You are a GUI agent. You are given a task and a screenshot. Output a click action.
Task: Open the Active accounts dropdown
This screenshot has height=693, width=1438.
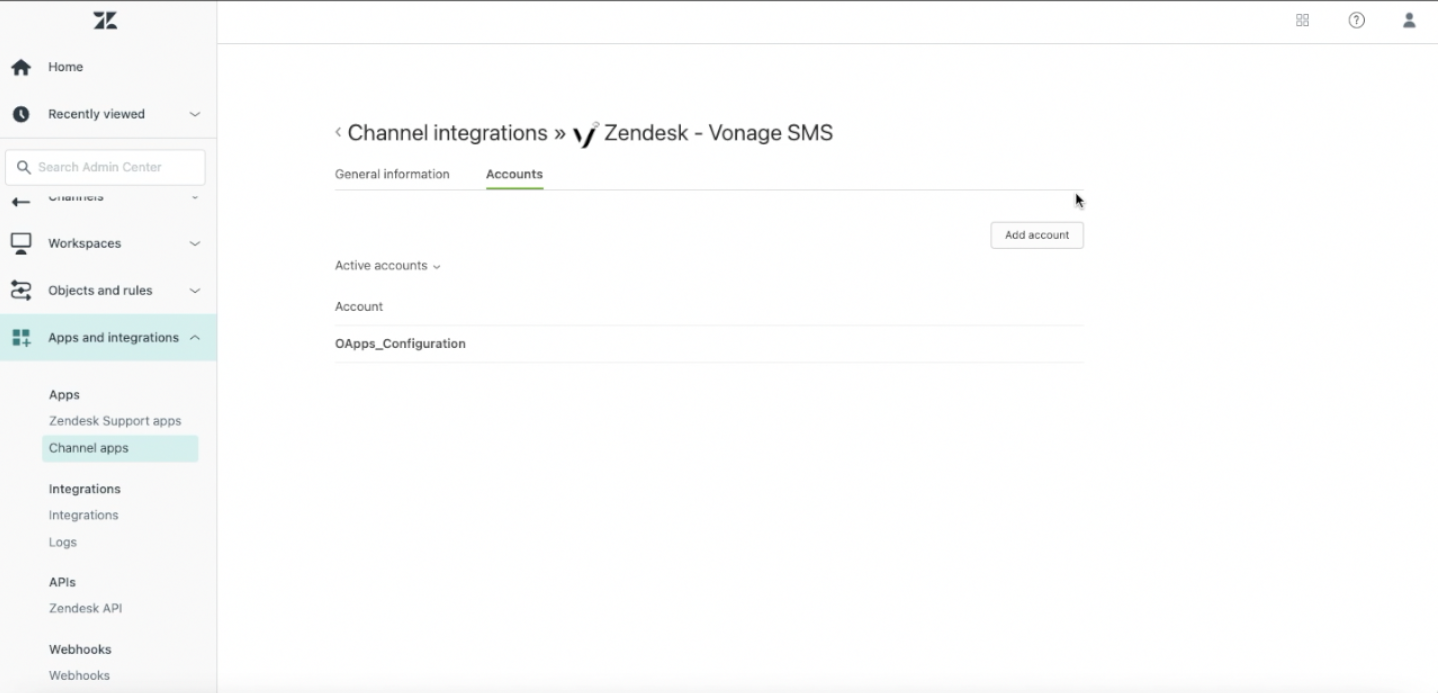(387, 266)
